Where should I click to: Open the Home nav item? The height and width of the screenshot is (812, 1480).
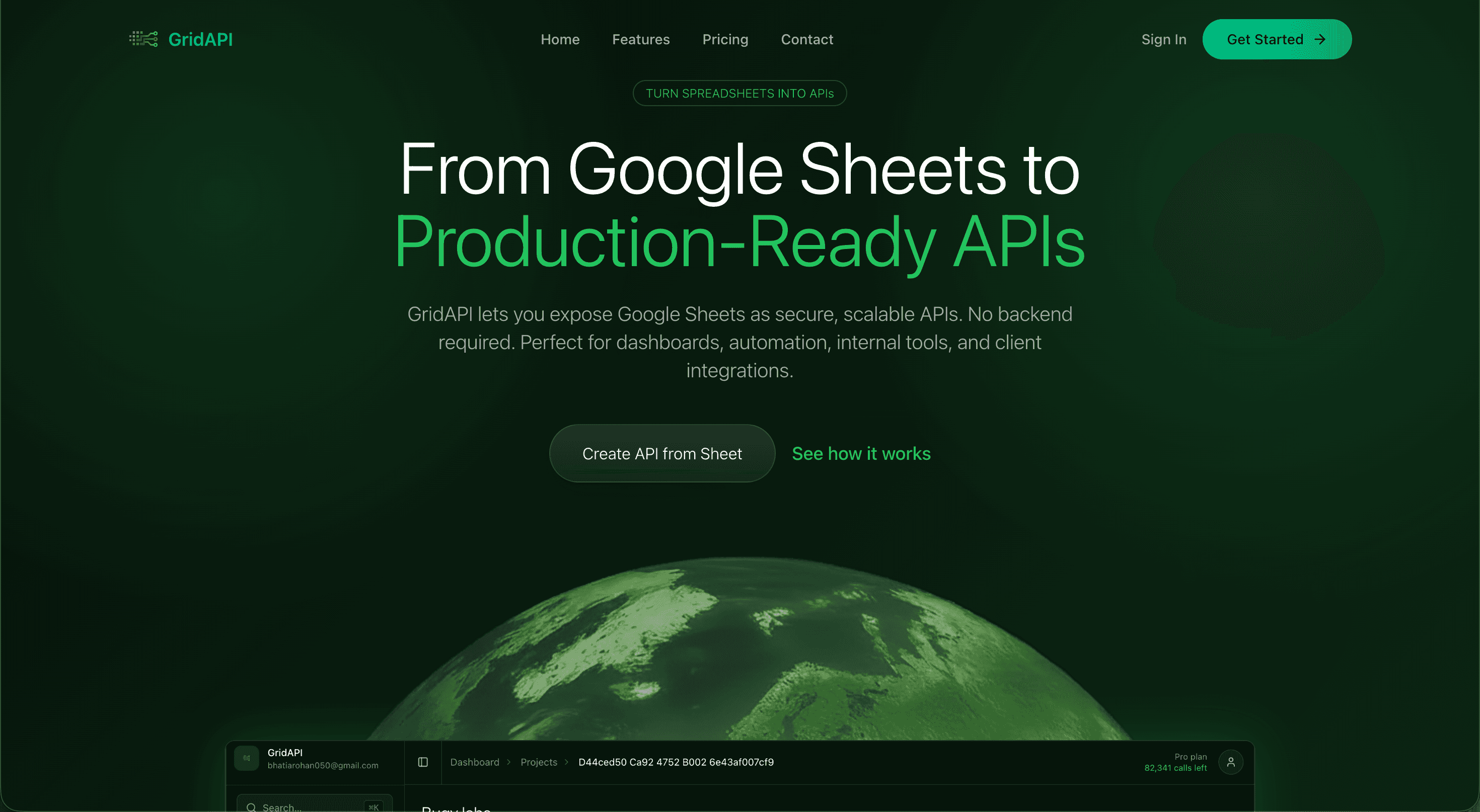560,39
